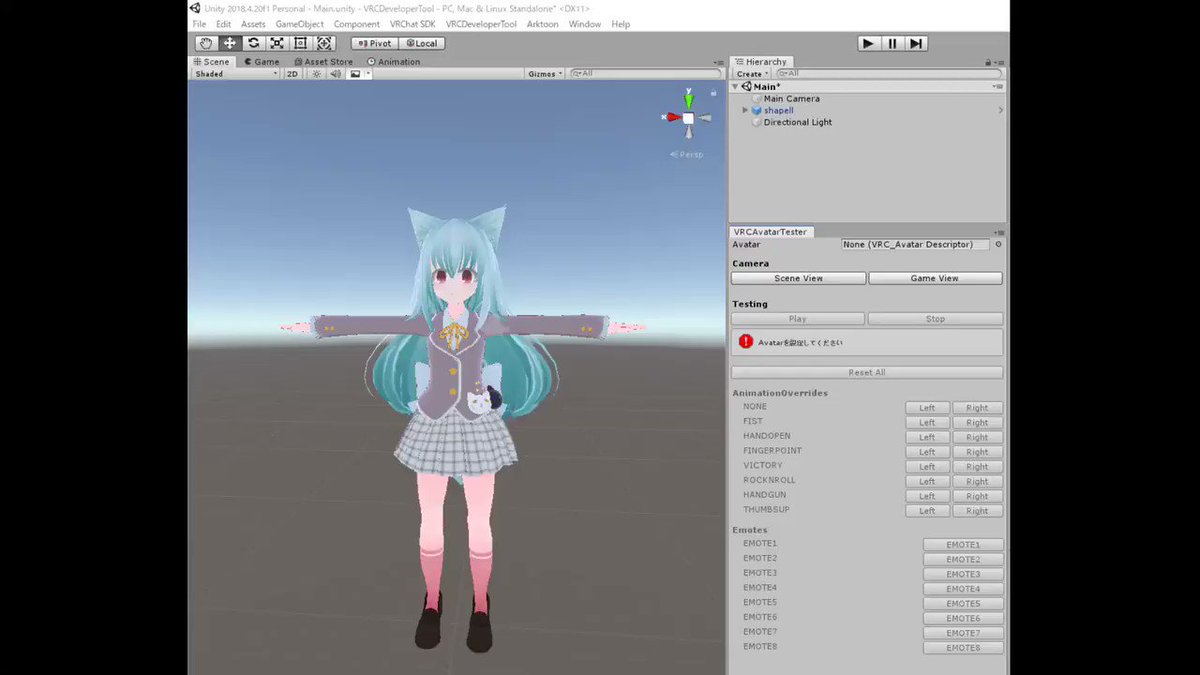1200x675 pixels.
Task: Expand the shapell object in Hierarchy
Action: pos(743,110)
